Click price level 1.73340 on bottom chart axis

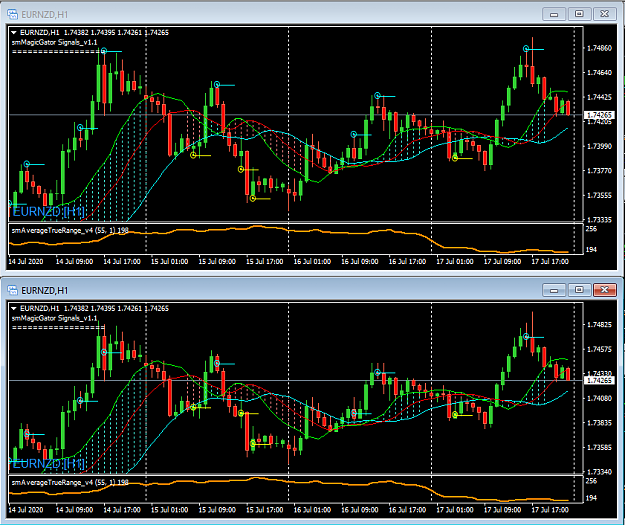click(599, 472)
